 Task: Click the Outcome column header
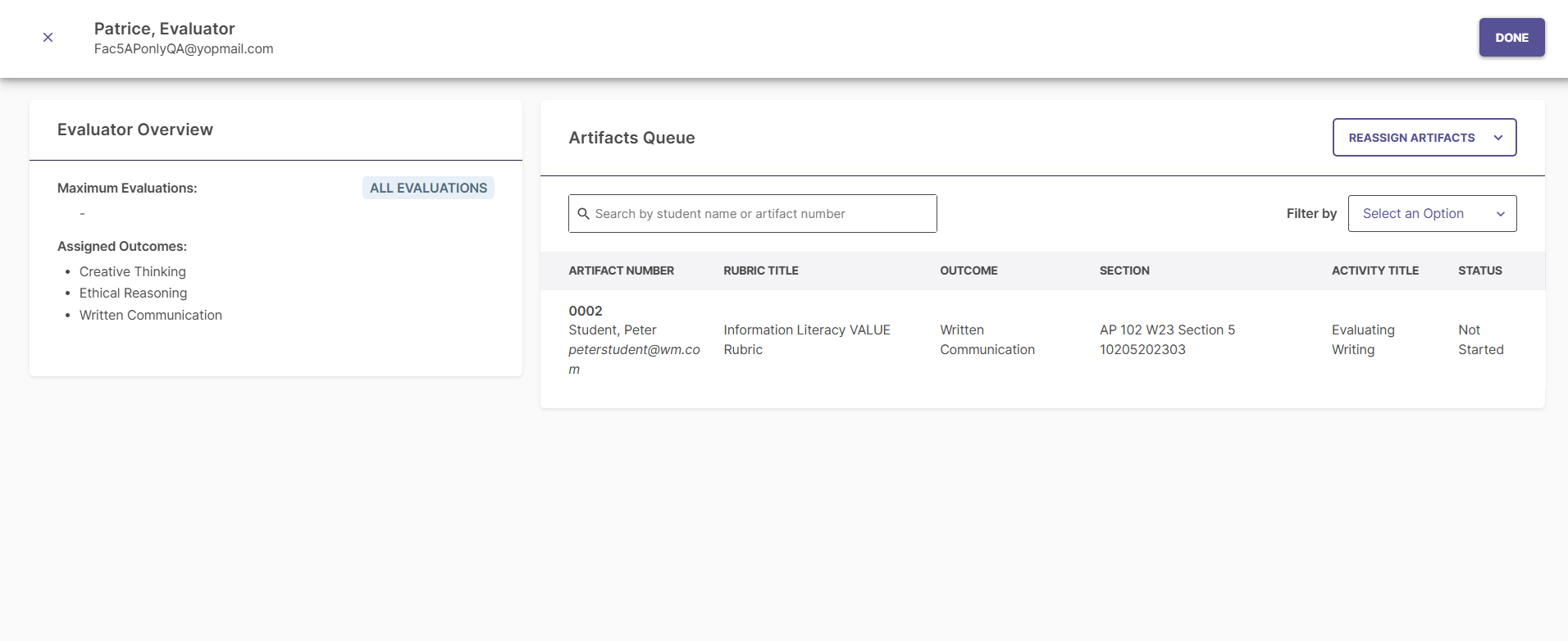click(x=969, y=270)
